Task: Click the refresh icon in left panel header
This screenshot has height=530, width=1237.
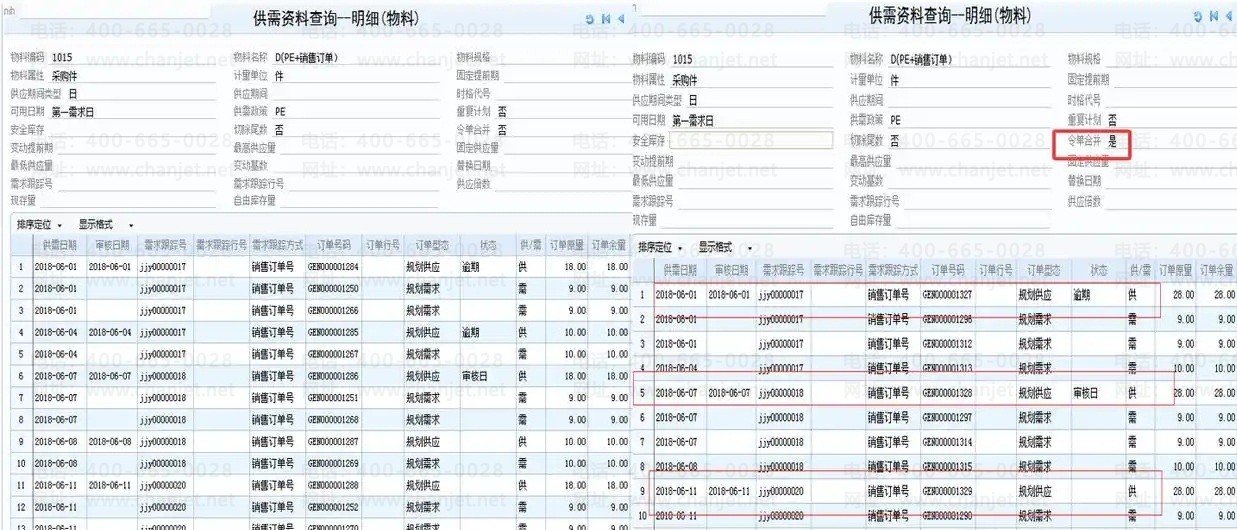Action: [589, 17]
